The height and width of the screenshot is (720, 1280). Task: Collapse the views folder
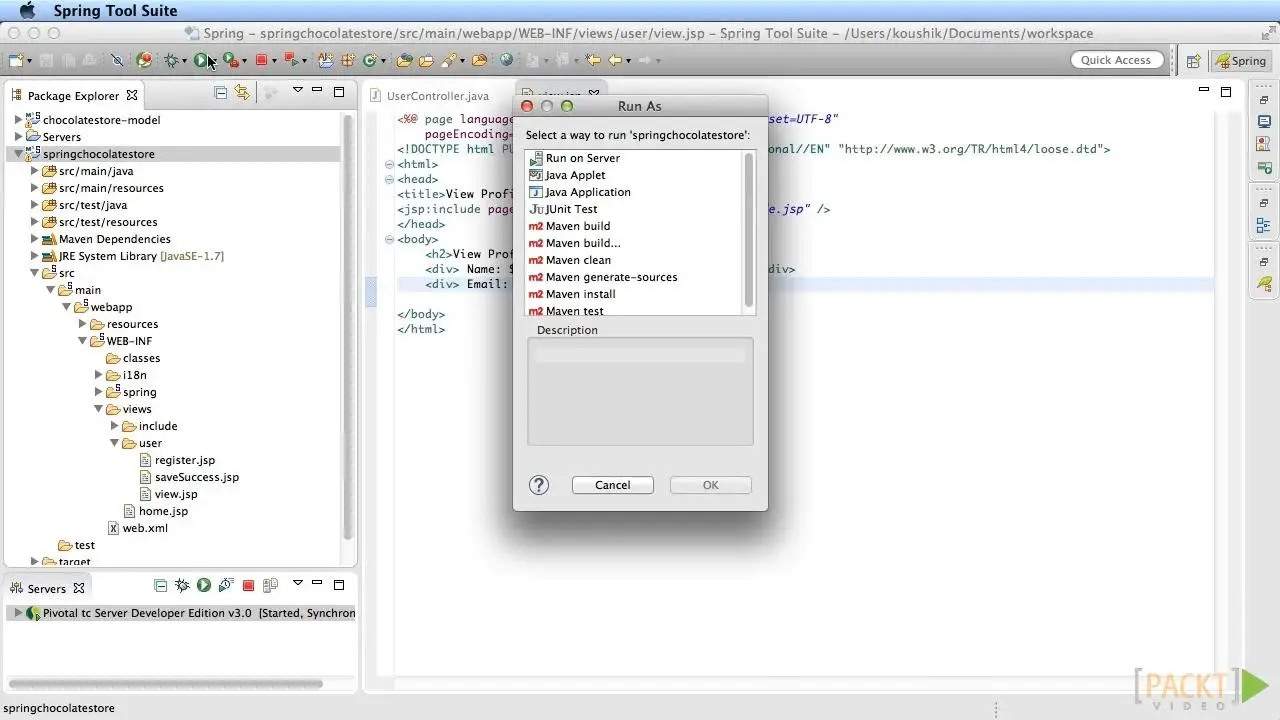point(98,409)
